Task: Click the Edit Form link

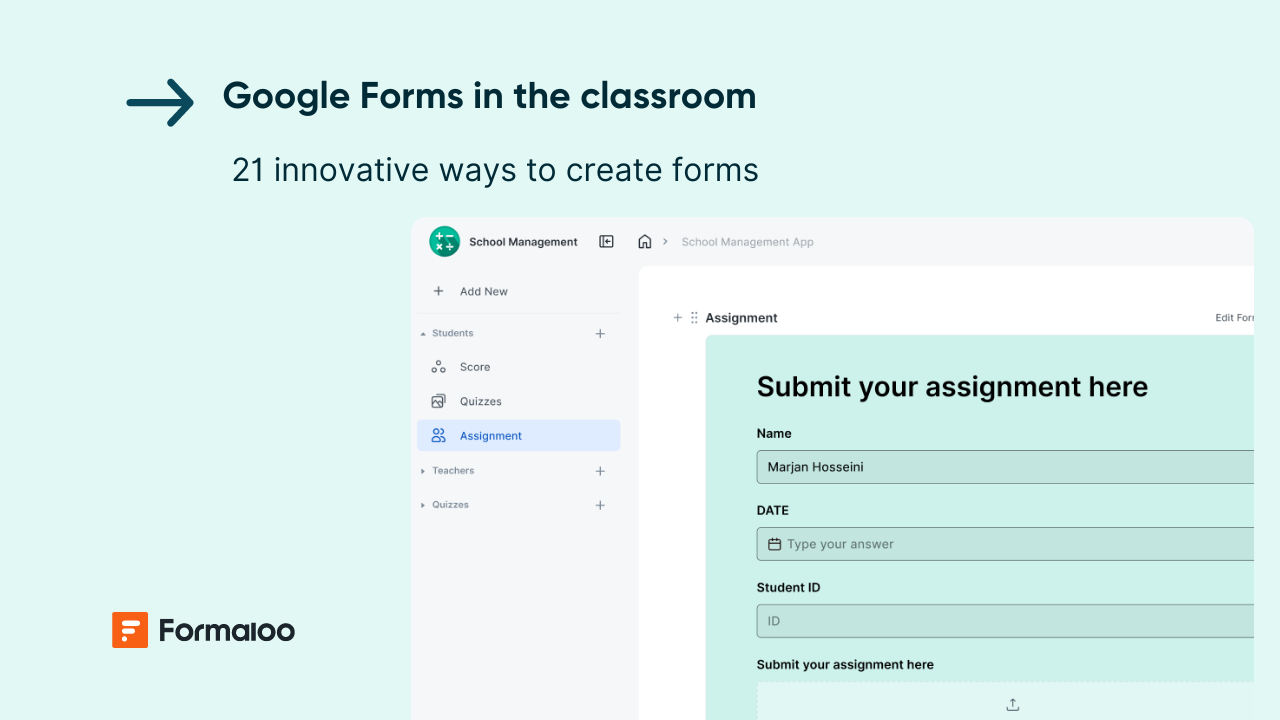Action: coord(1234,318)
